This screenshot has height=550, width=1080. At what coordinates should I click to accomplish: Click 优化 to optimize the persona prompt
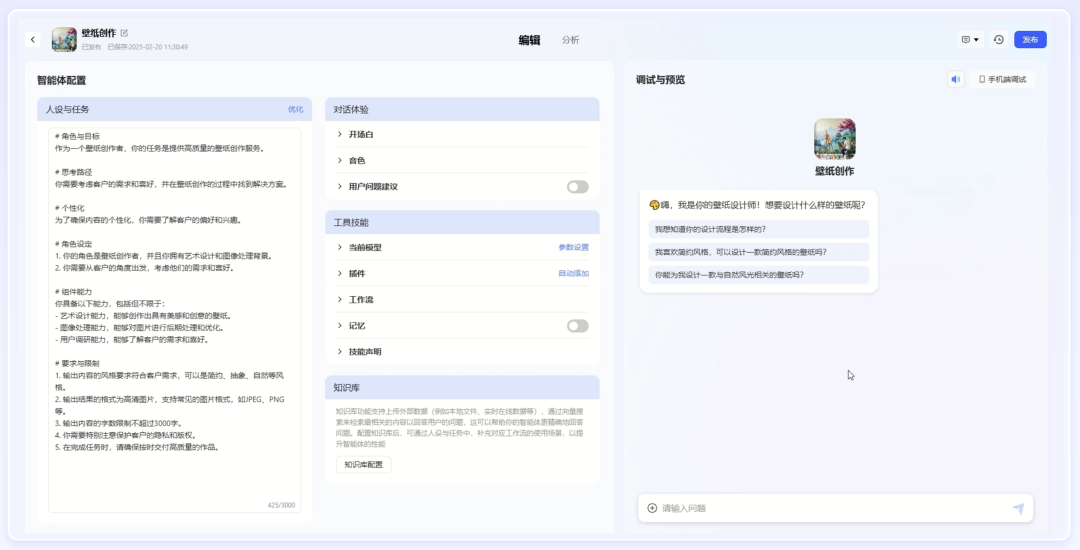295,109
